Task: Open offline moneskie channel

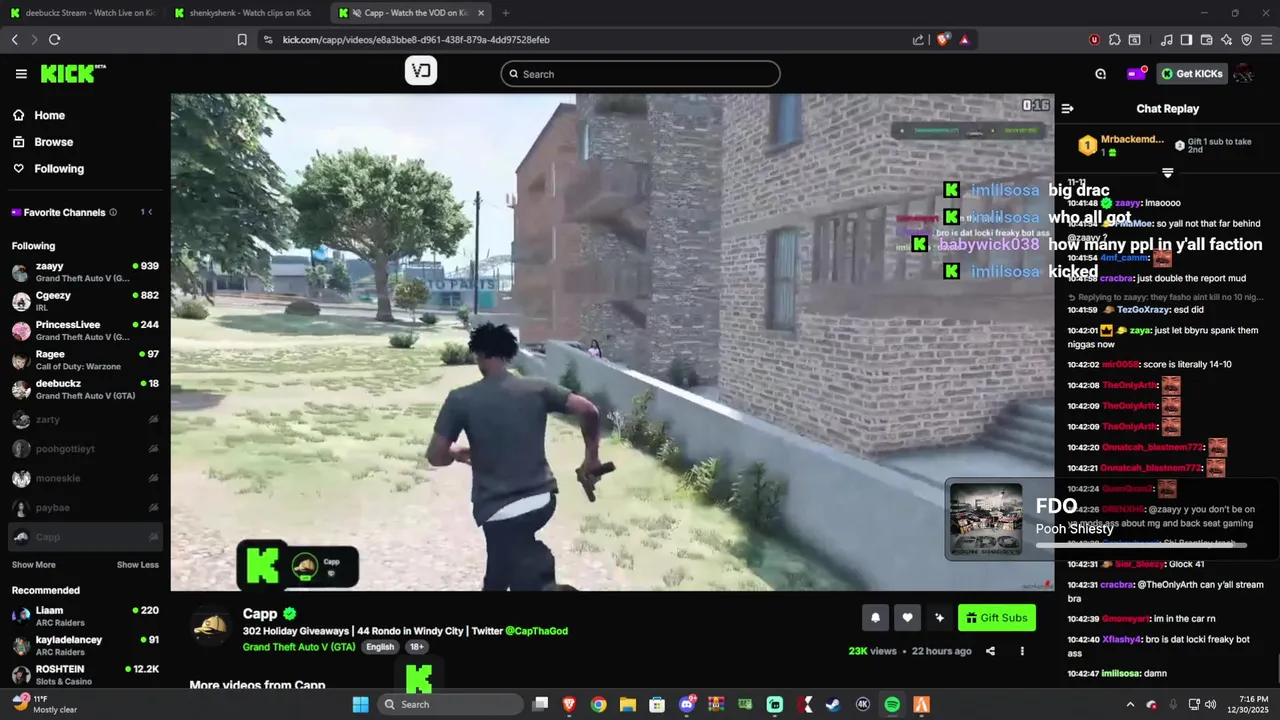Action: 85,478
